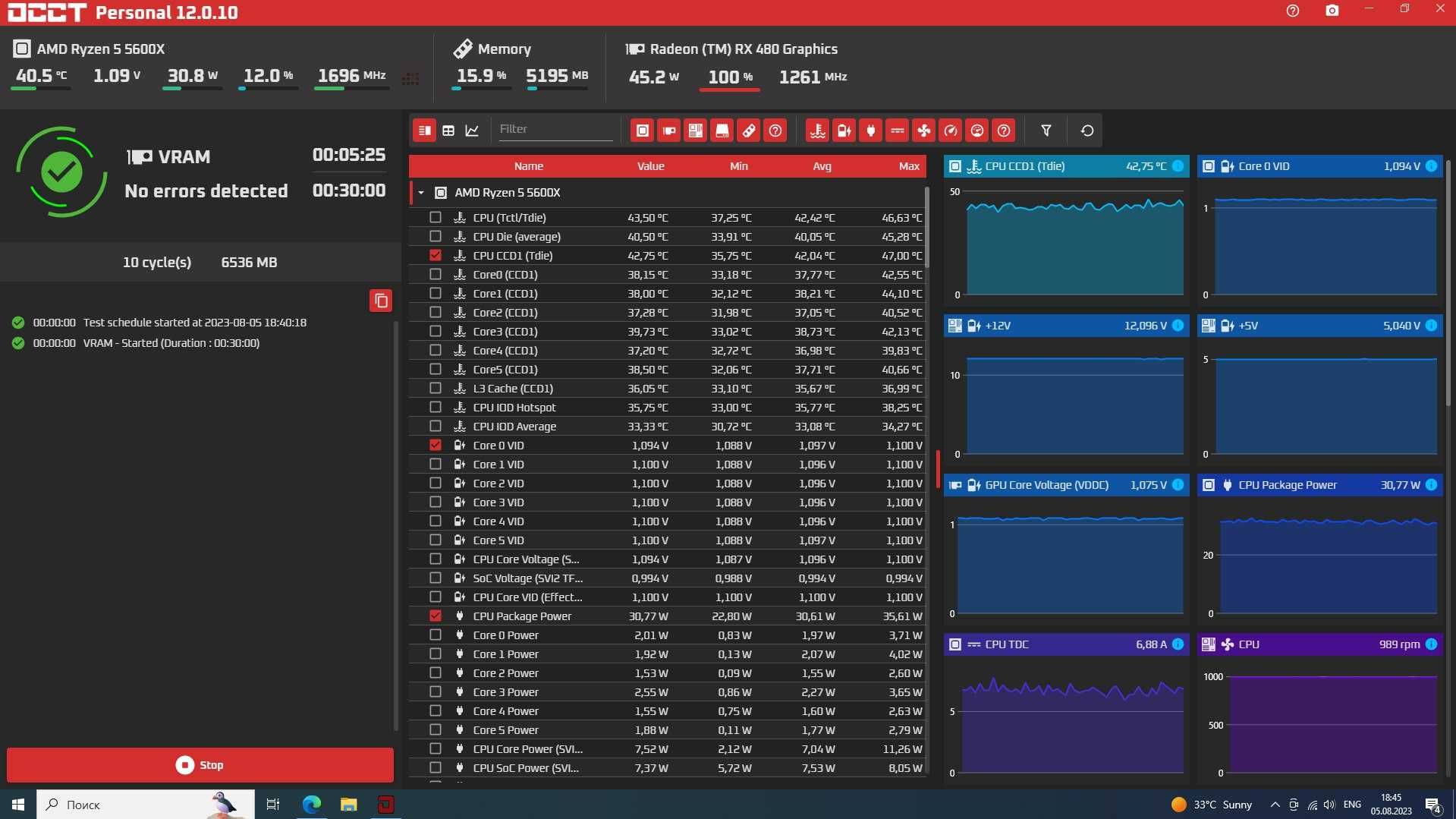Sort the table by Avg column
This screenshot has width=1456, height=819.
(x=822, y=166)
